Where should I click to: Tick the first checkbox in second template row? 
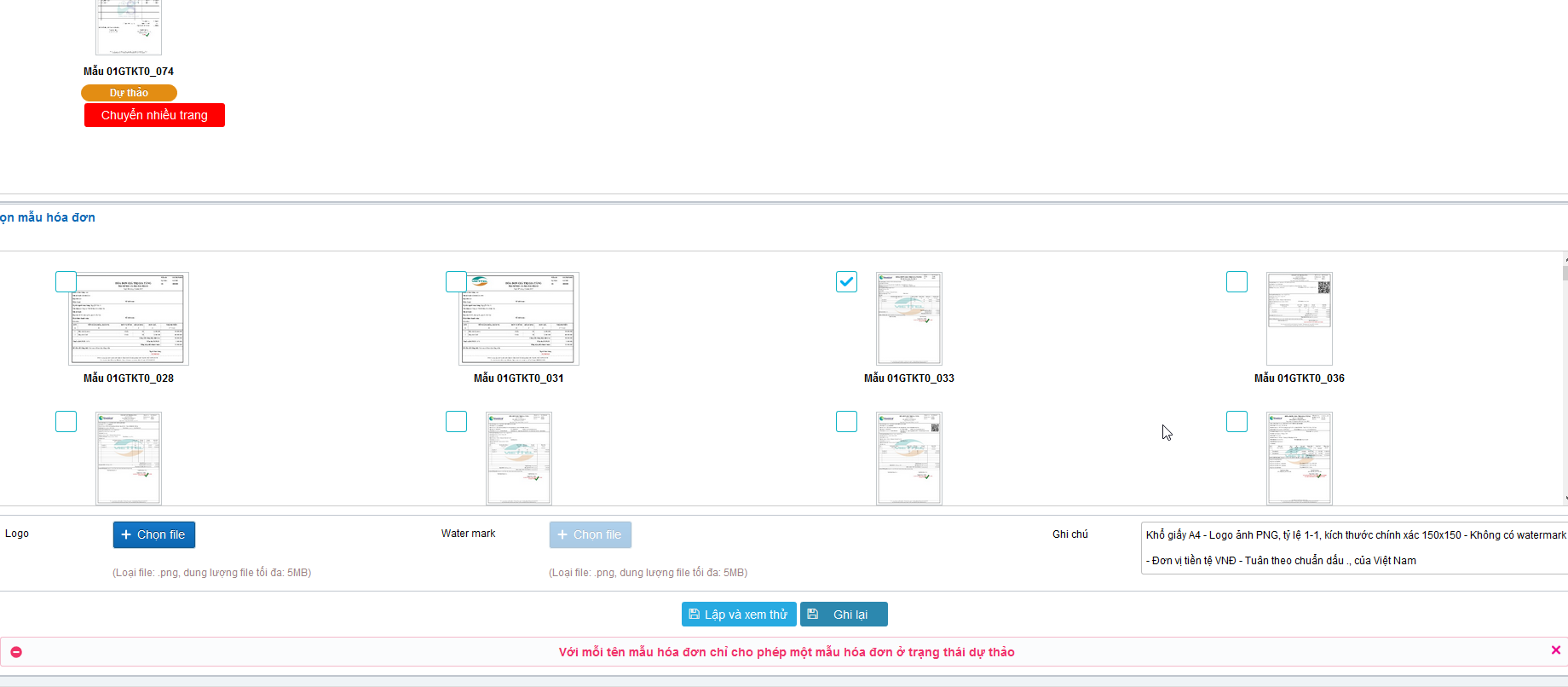click(66, 422)
